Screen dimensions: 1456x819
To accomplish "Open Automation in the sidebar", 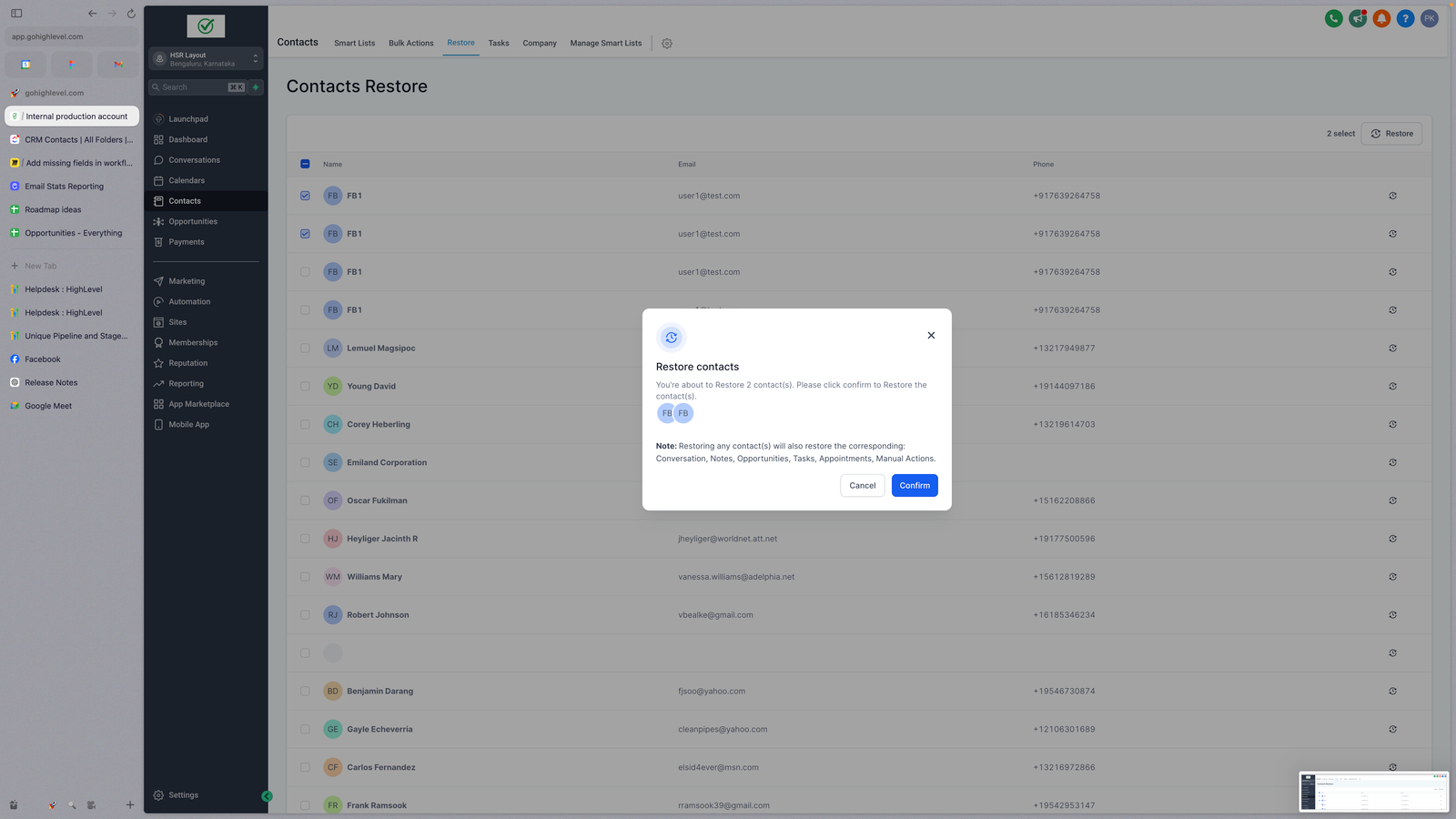I will tap(189, 302).
